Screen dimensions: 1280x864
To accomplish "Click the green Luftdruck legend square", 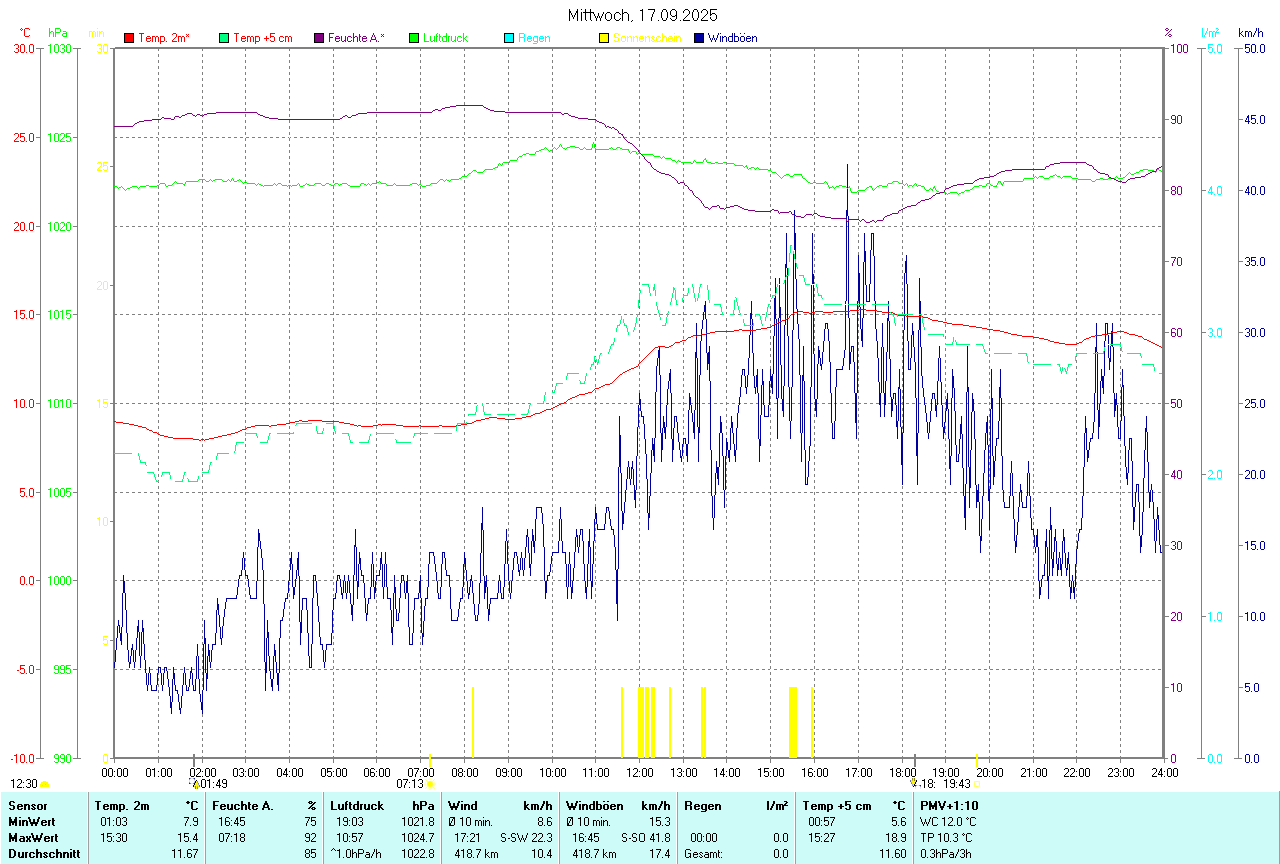I will coord(414,38).
